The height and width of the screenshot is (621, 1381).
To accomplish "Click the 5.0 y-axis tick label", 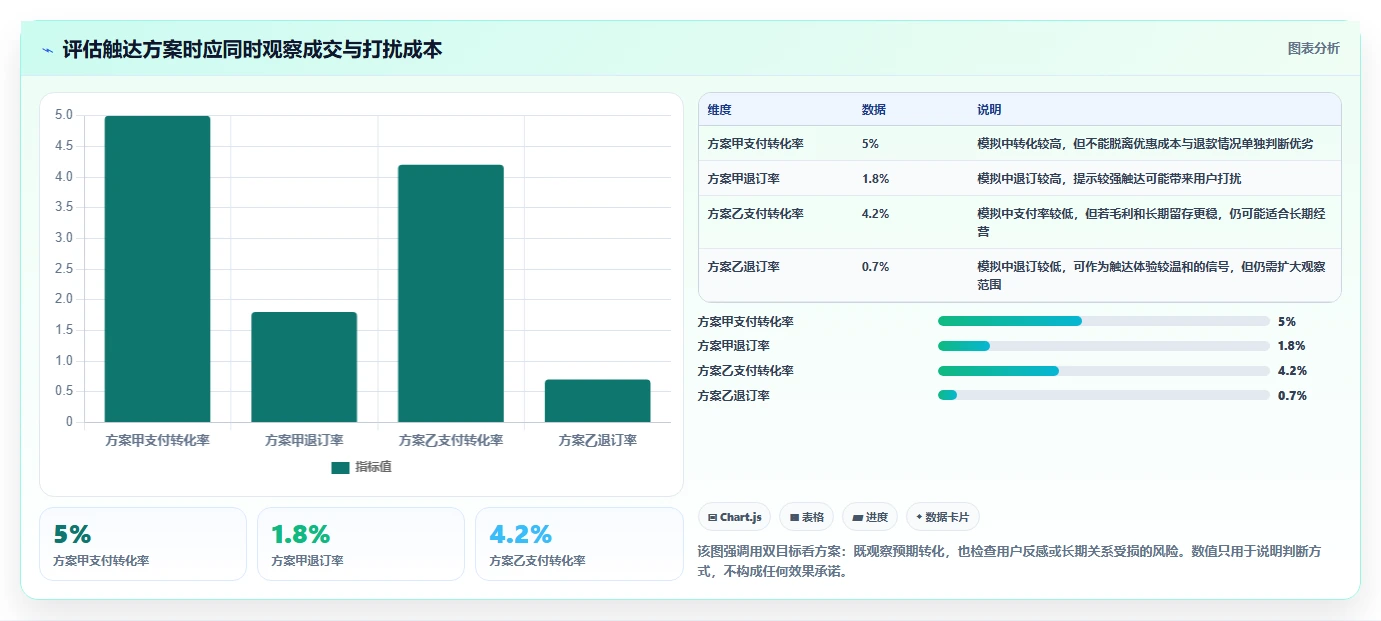I will pos(64,116).
